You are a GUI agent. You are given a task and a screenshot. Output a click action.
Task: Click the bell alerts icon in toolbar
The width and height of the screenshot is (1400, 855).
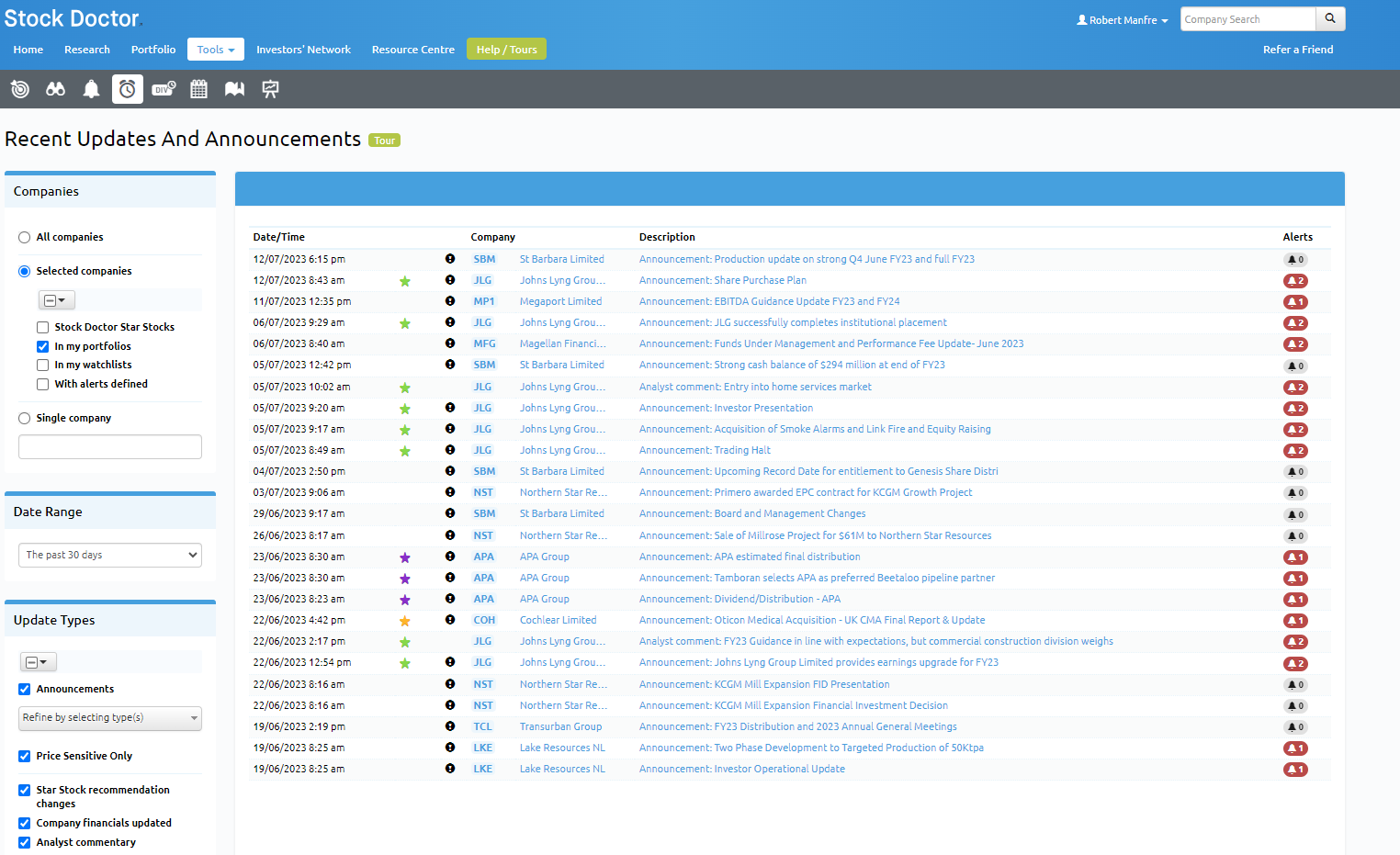(91, 89)
